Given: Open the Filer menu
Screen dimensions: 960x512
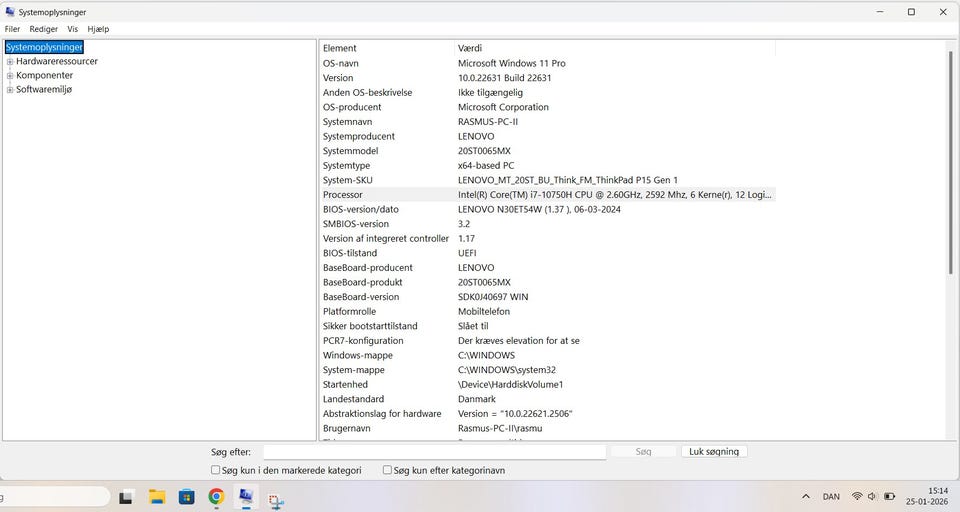Looking at the screenshot, I should pyautogui.click(x=12, y=29).
